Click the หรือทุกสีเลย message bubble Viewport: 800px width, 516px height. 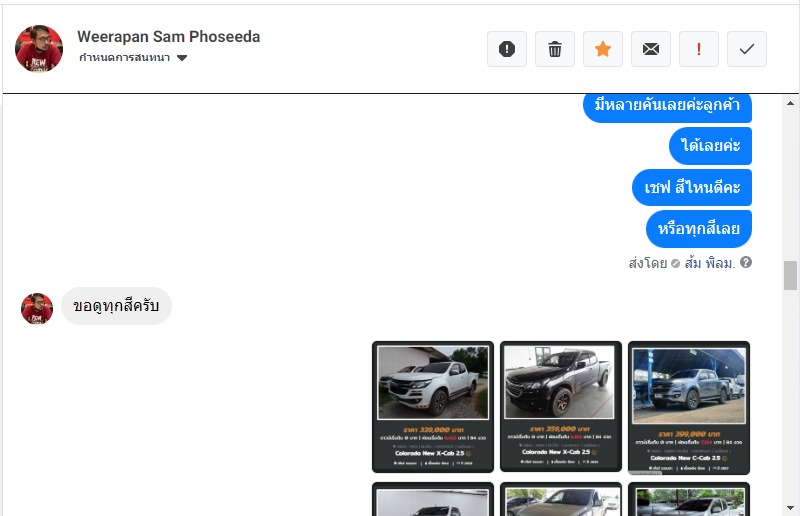[698, 229]
